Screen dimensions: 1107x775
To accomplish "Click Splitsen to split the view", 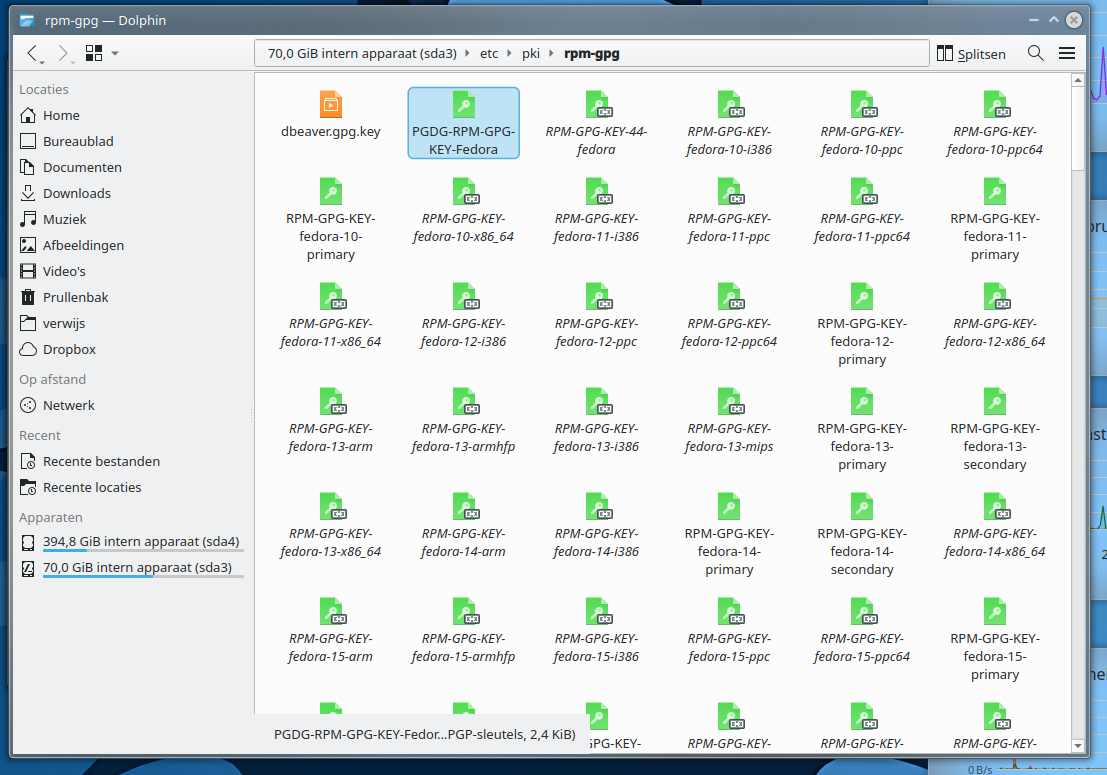I will click(x=971, y=54).
